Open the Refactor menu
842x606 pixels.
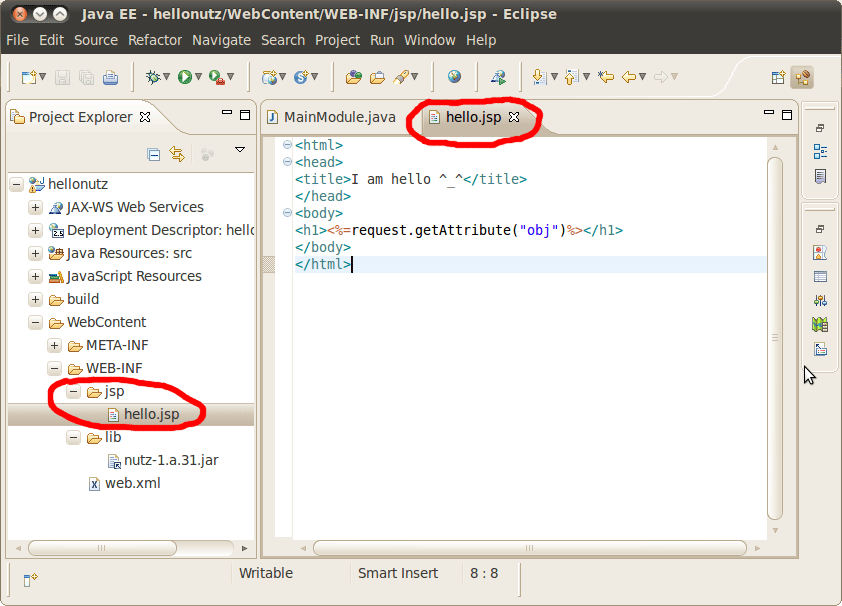click(x=155, y=40)
